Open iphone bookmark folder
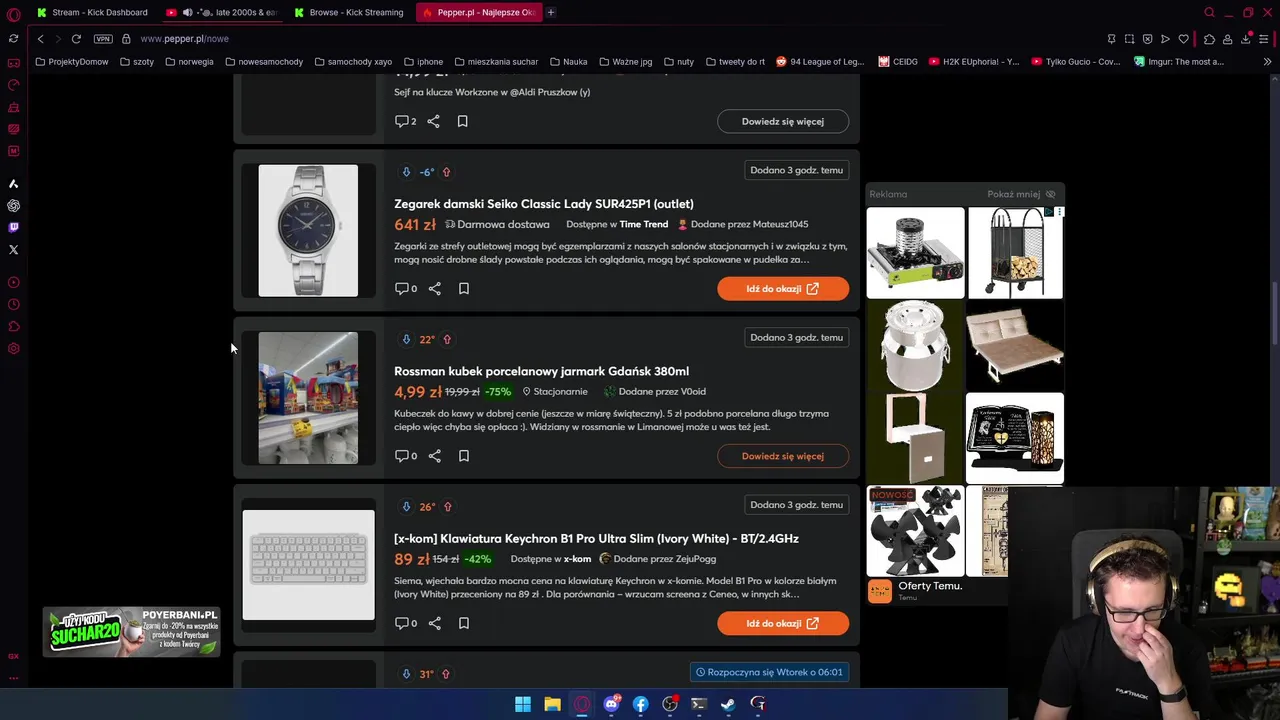Screen dimensions: 1280x720 pos(423,62)
